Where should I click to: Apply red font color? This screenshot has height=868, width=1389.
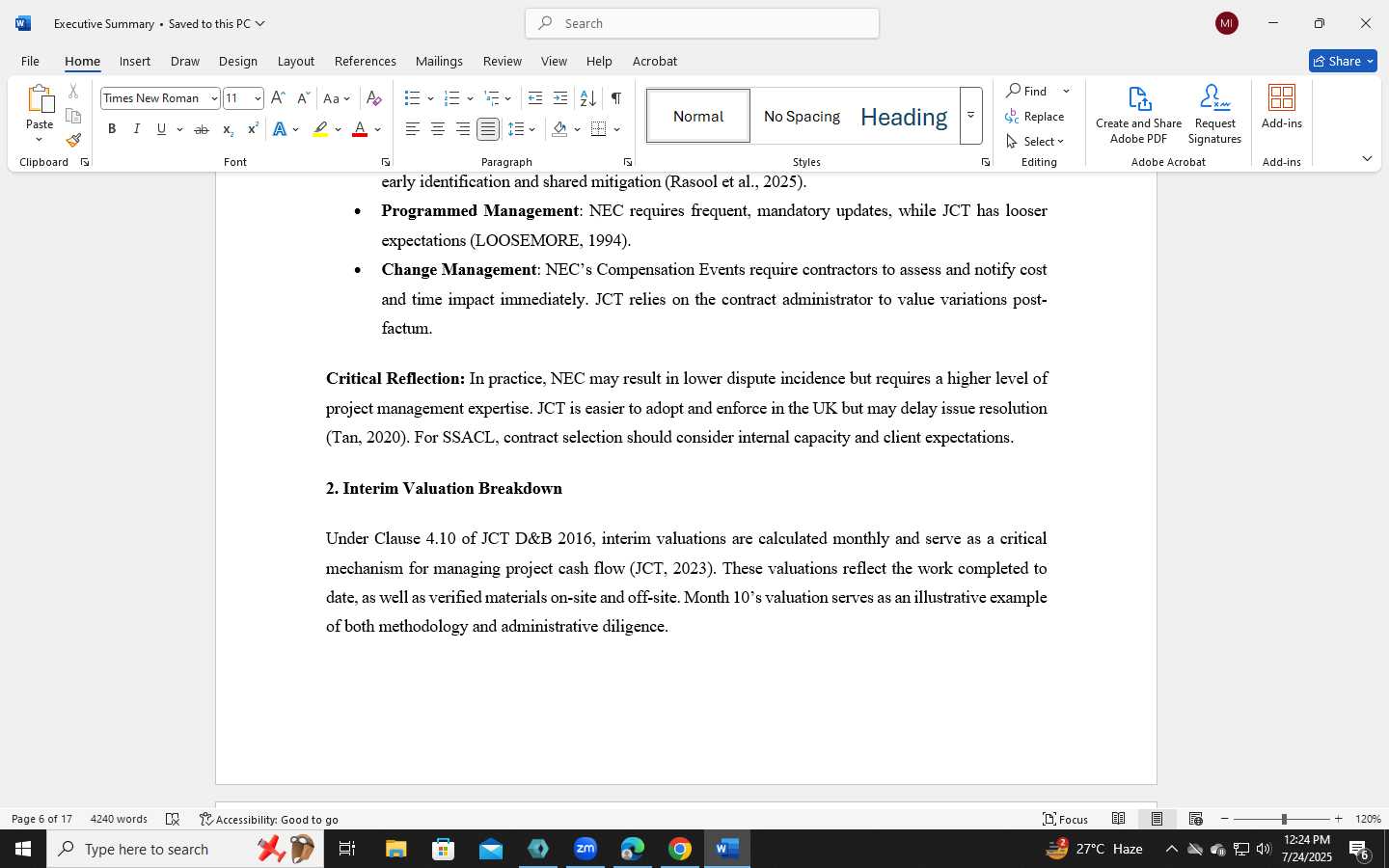pos(360,129)
